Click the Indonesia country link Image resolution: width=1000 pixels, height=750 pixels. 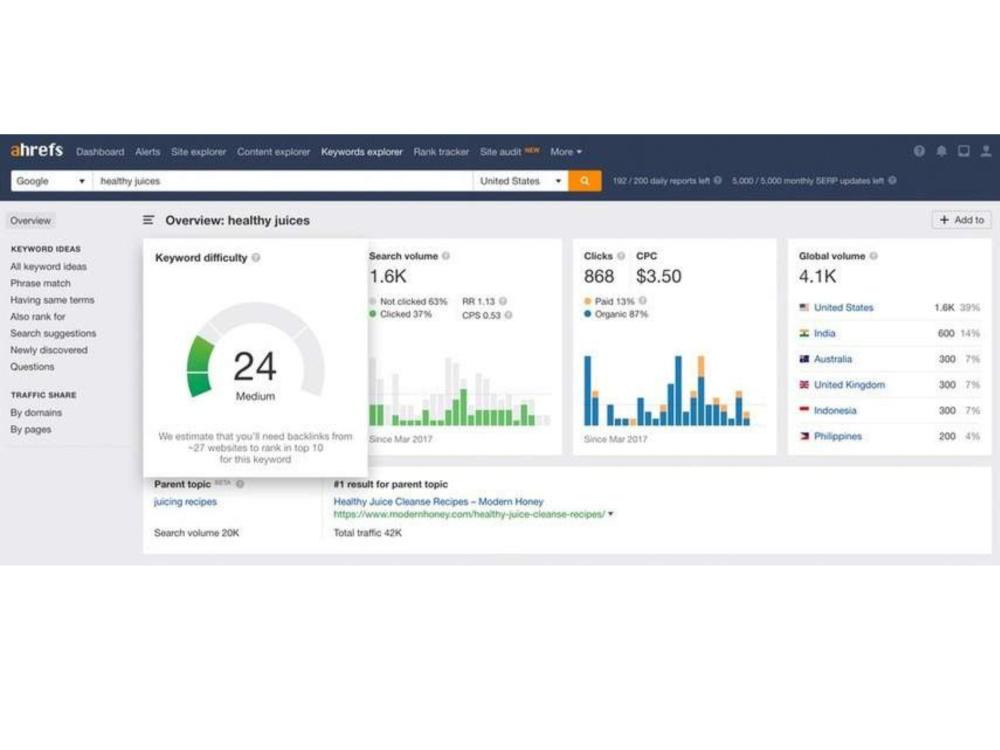[x=835, y=410]
